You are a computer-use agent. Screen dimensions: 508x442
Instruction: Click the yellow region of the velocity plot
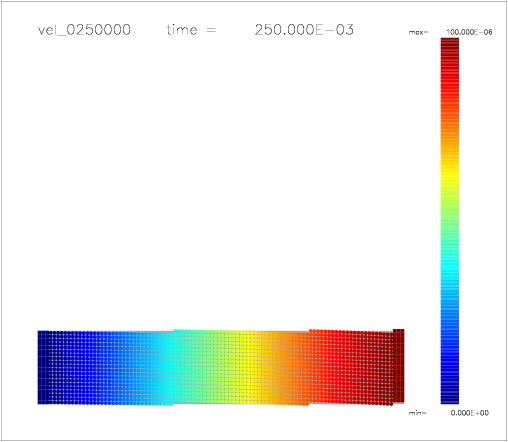click(253, 367)
